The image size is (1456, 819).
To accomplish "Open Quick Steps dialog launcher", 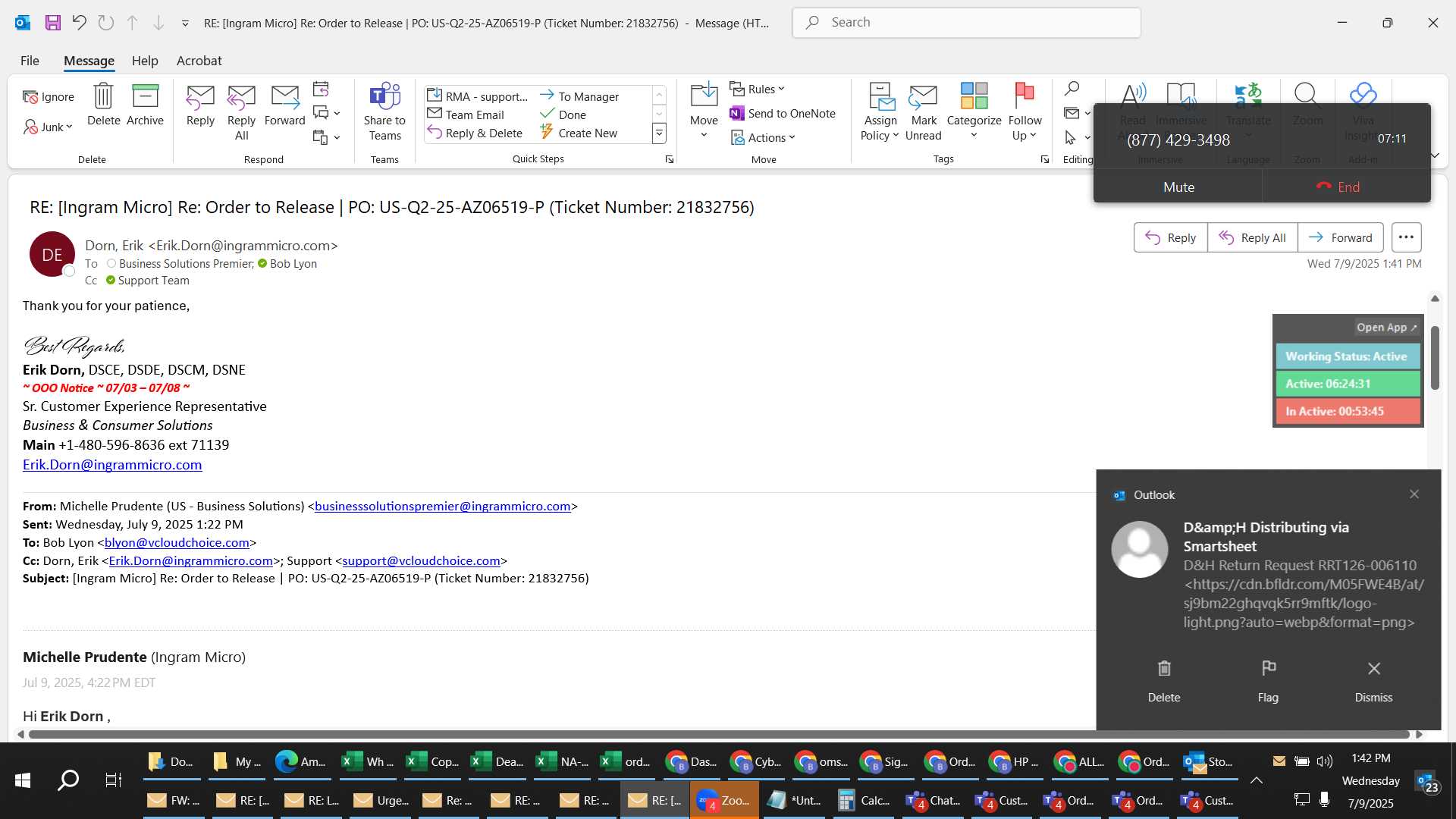I will (670, 159).
